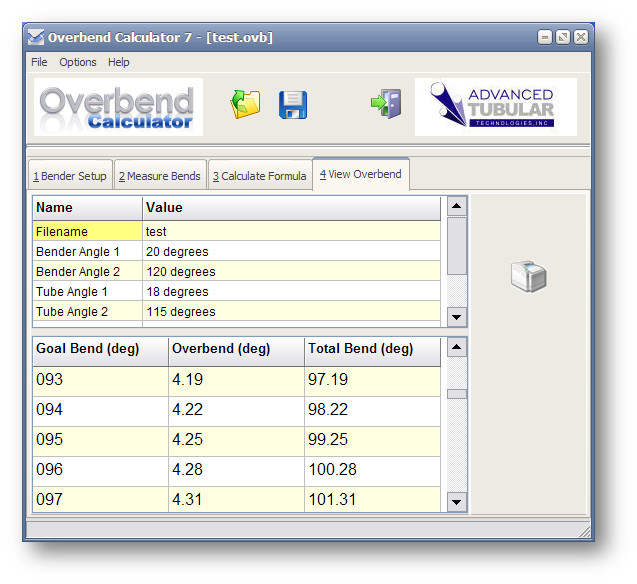The image size is (637, 584).
Task: Maximize the Overbend Calculator window
Action: [563, 37]
